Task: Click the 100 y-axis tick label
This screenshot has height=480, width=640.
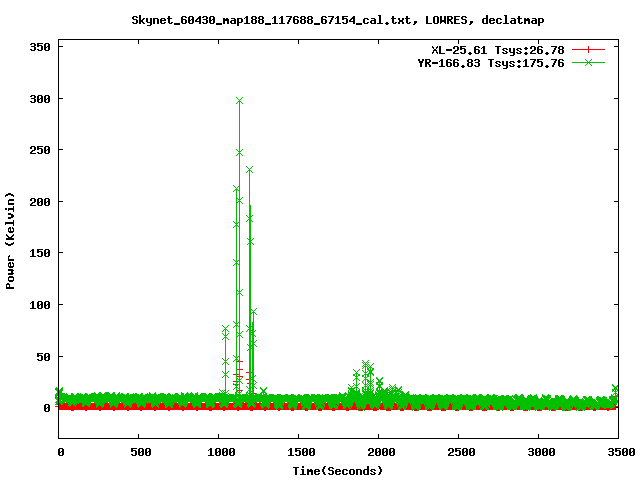Action: [x=40, y=305]
